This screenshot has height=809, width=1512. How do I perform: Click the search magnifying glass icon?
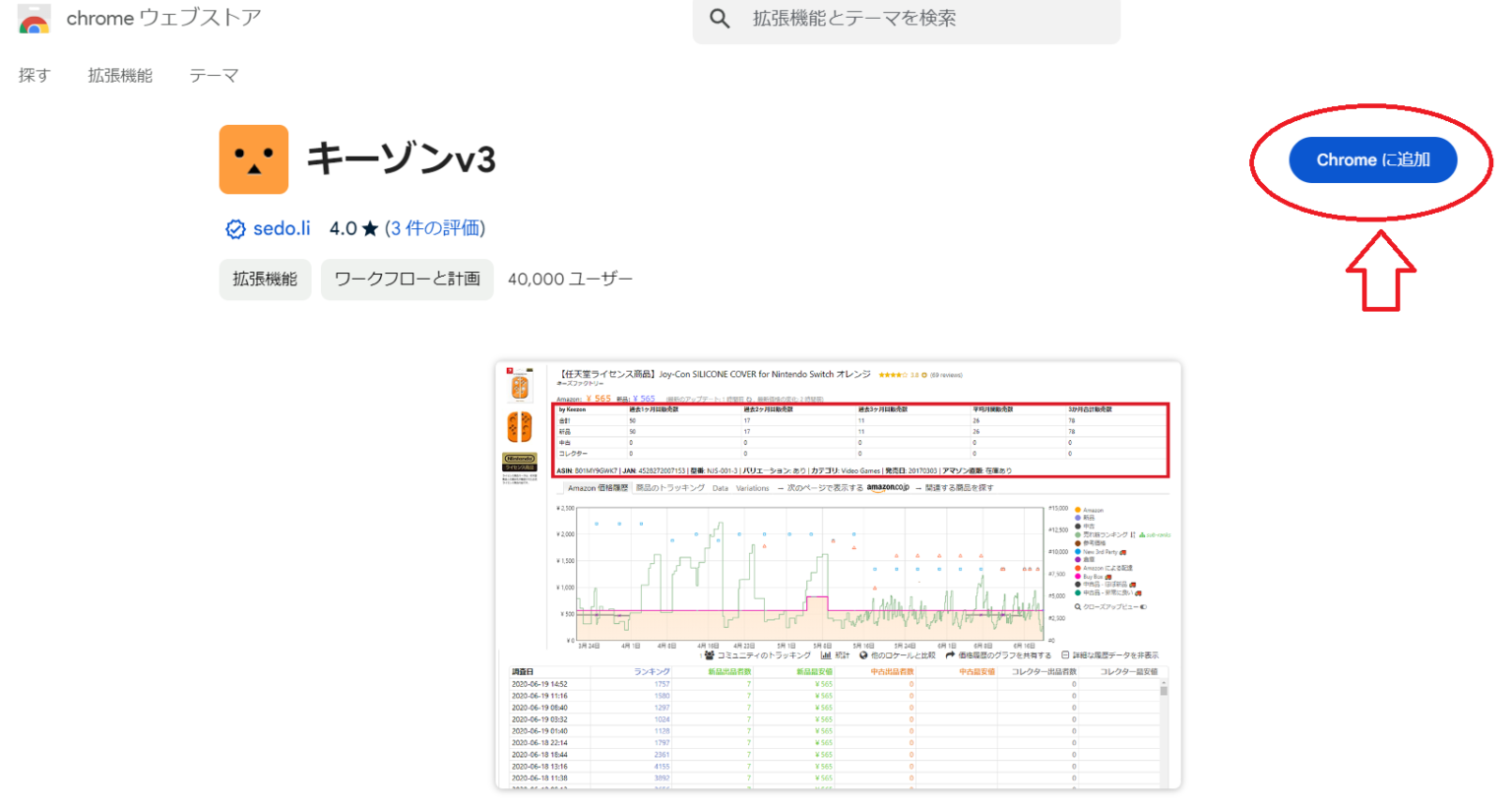(719, 19)
